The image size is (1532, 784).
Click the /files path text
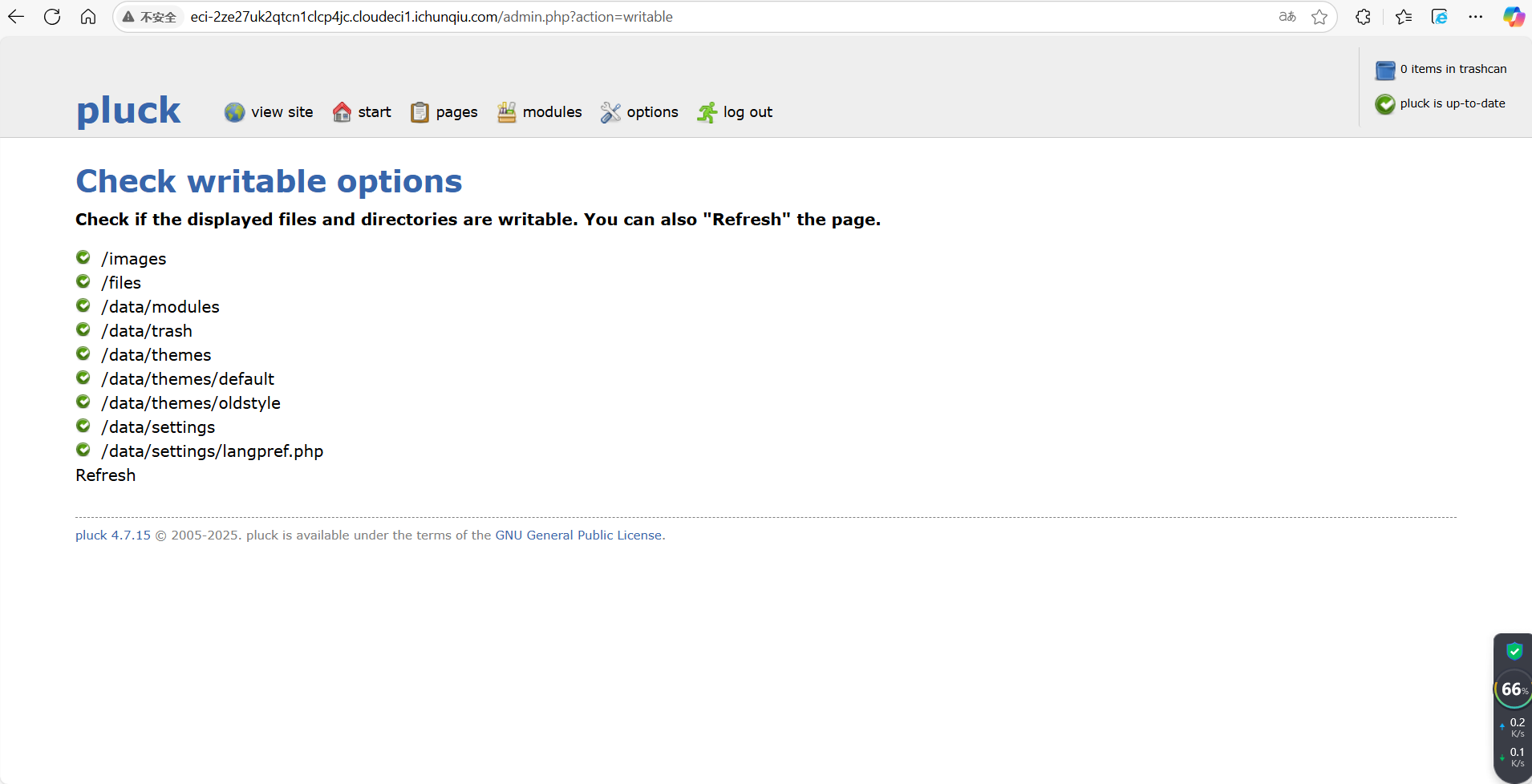pos(121,283)
